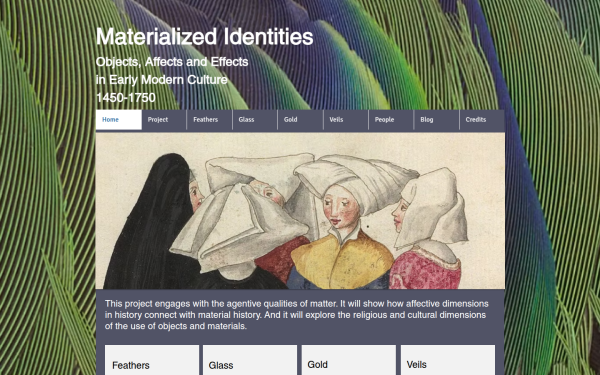Open the Project navigation tab

[x=164, y=120]
